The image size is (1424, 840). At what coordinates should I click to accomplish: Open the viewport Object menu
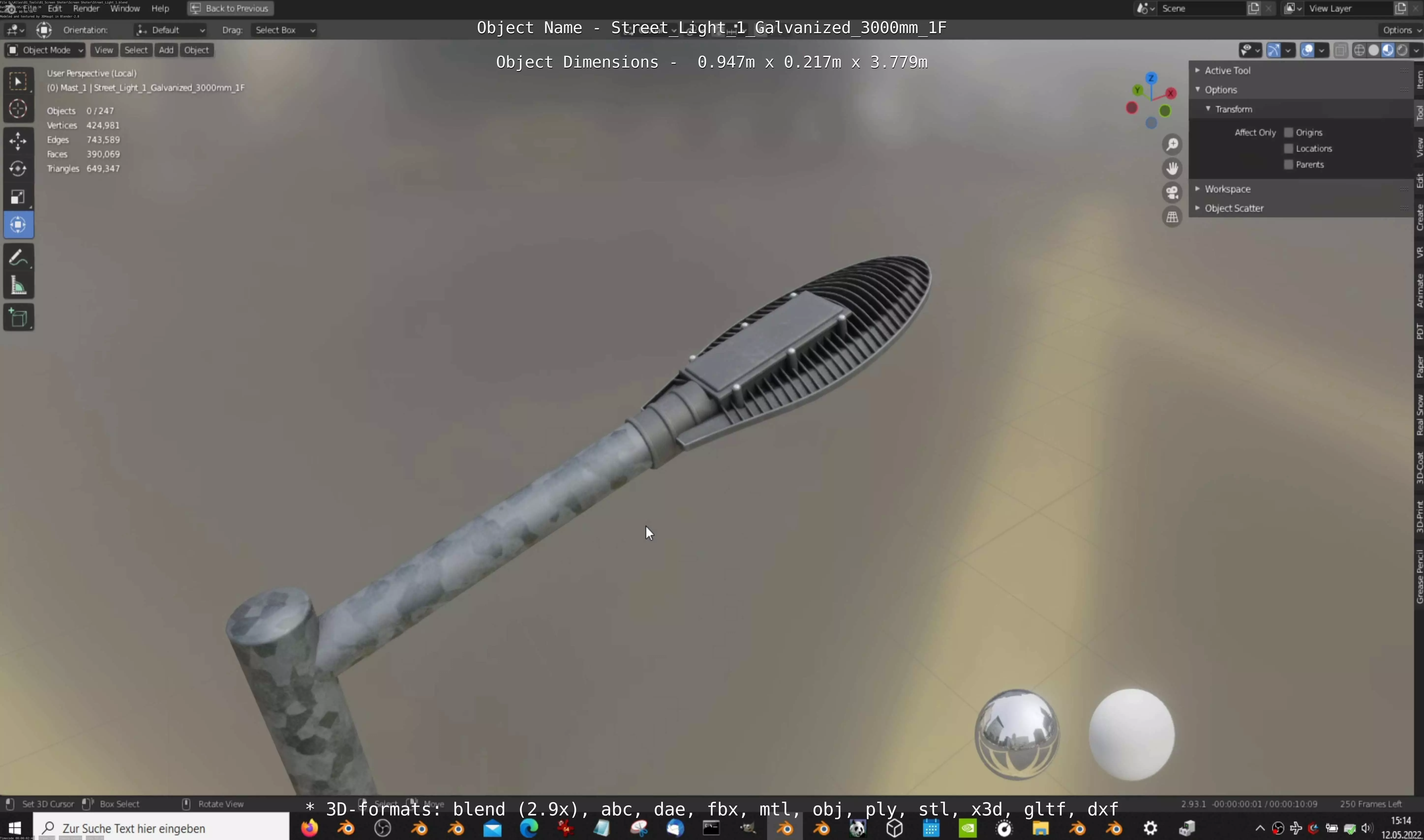coord(197,50)
